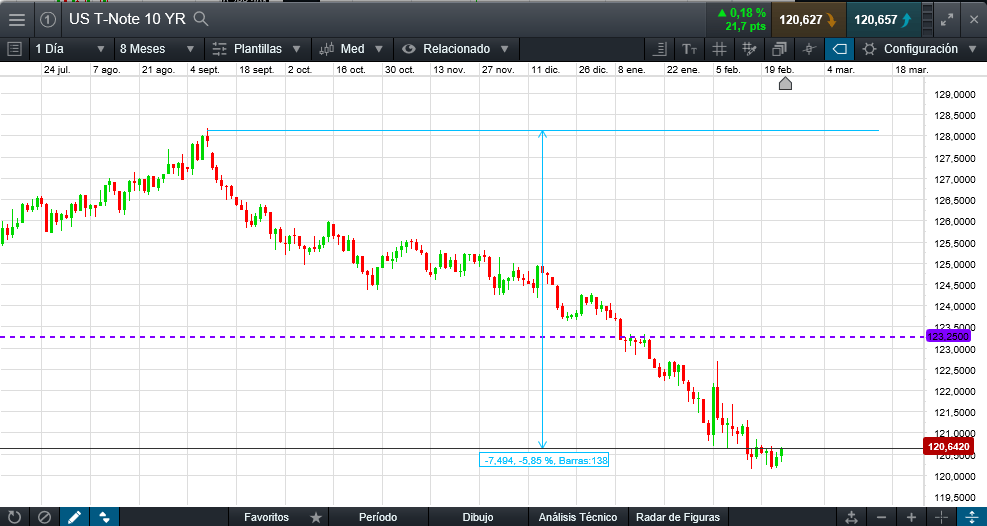Image resolution: width=987 pixels, height=526 pixels.
Task: Click the 11 dic. date axis label
Action: coord(546,70)
